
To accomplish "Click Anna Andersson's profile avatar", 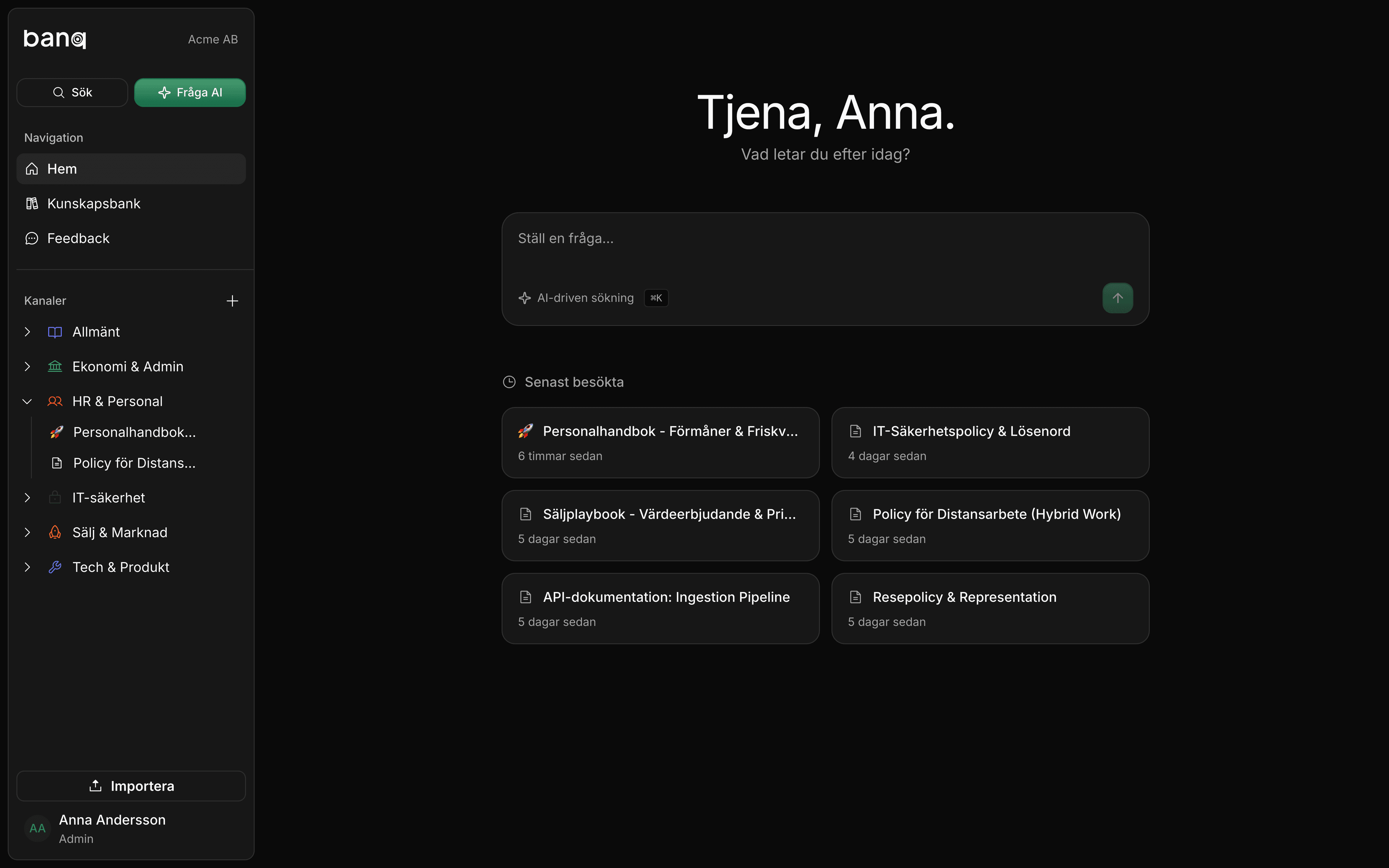I will coord(37,828).
